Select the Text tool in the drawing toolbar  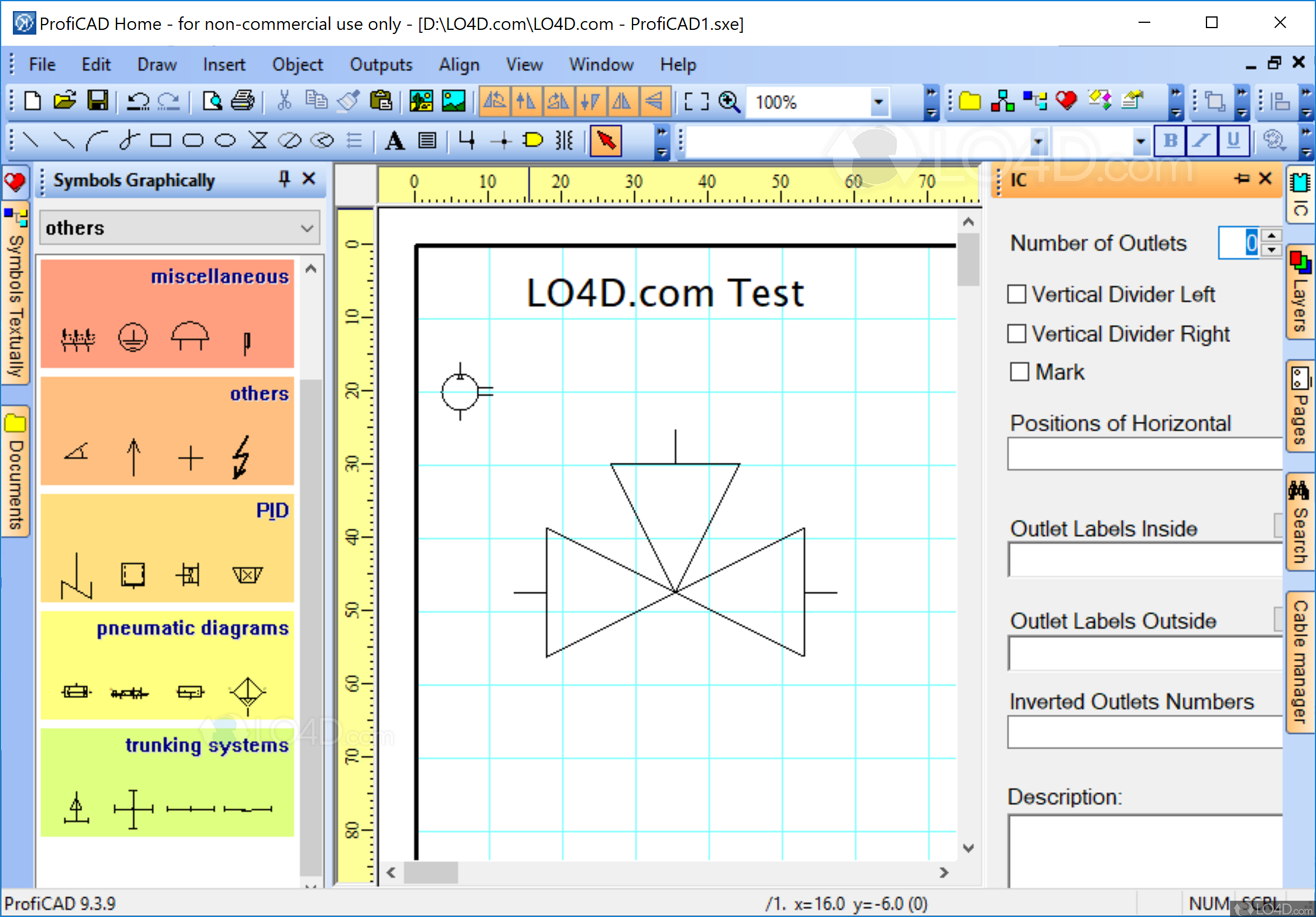click(x=394, y=141)
